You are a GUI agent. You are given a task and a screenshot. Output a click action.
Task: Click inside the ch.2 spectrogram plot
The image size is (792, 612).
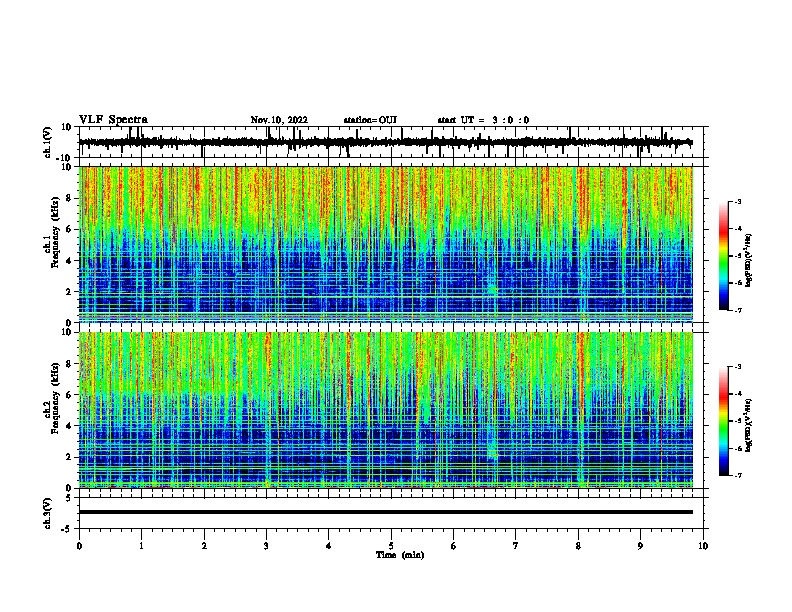click(x=386, y=410)
